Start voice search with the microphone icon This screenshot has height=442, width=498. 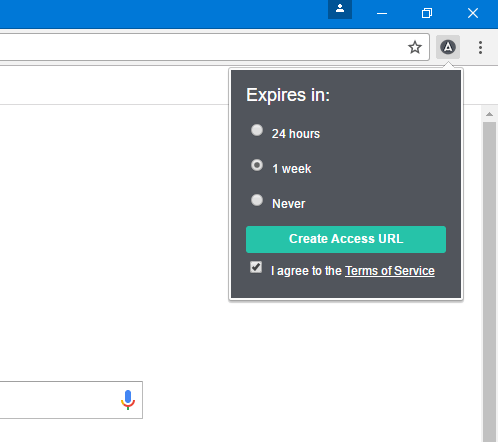pyautogui.click(x=128, y=400)
